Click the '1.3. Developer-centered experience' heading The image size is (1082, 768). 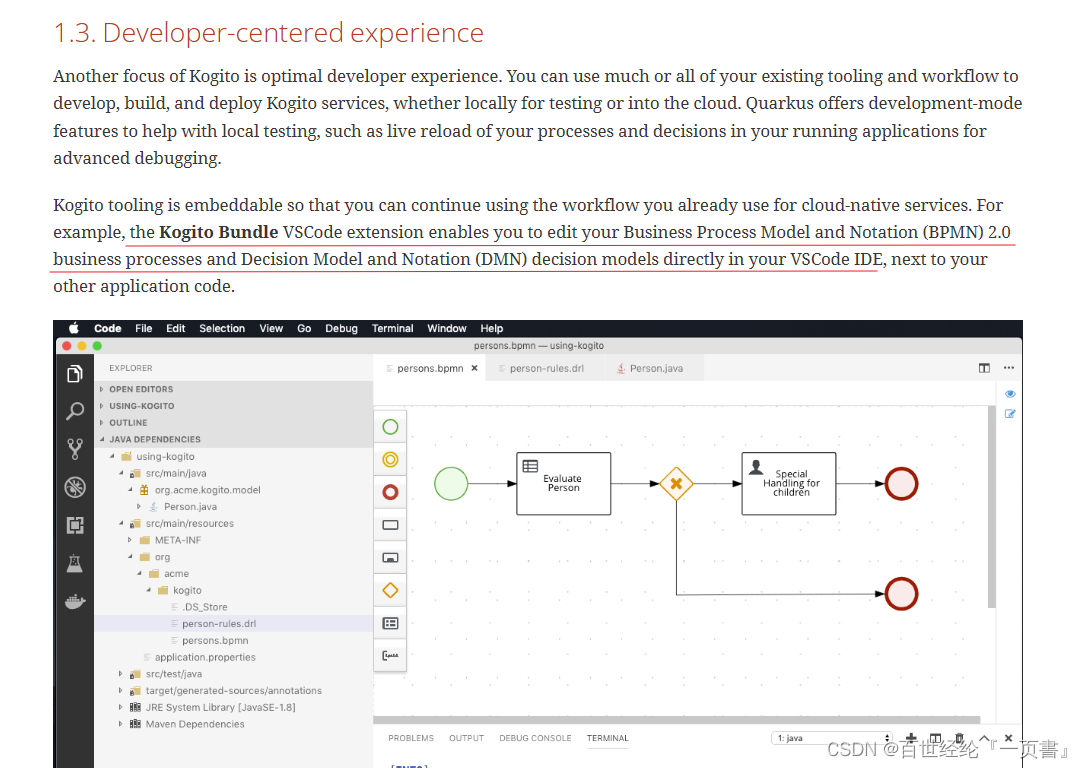coord(268,32)
